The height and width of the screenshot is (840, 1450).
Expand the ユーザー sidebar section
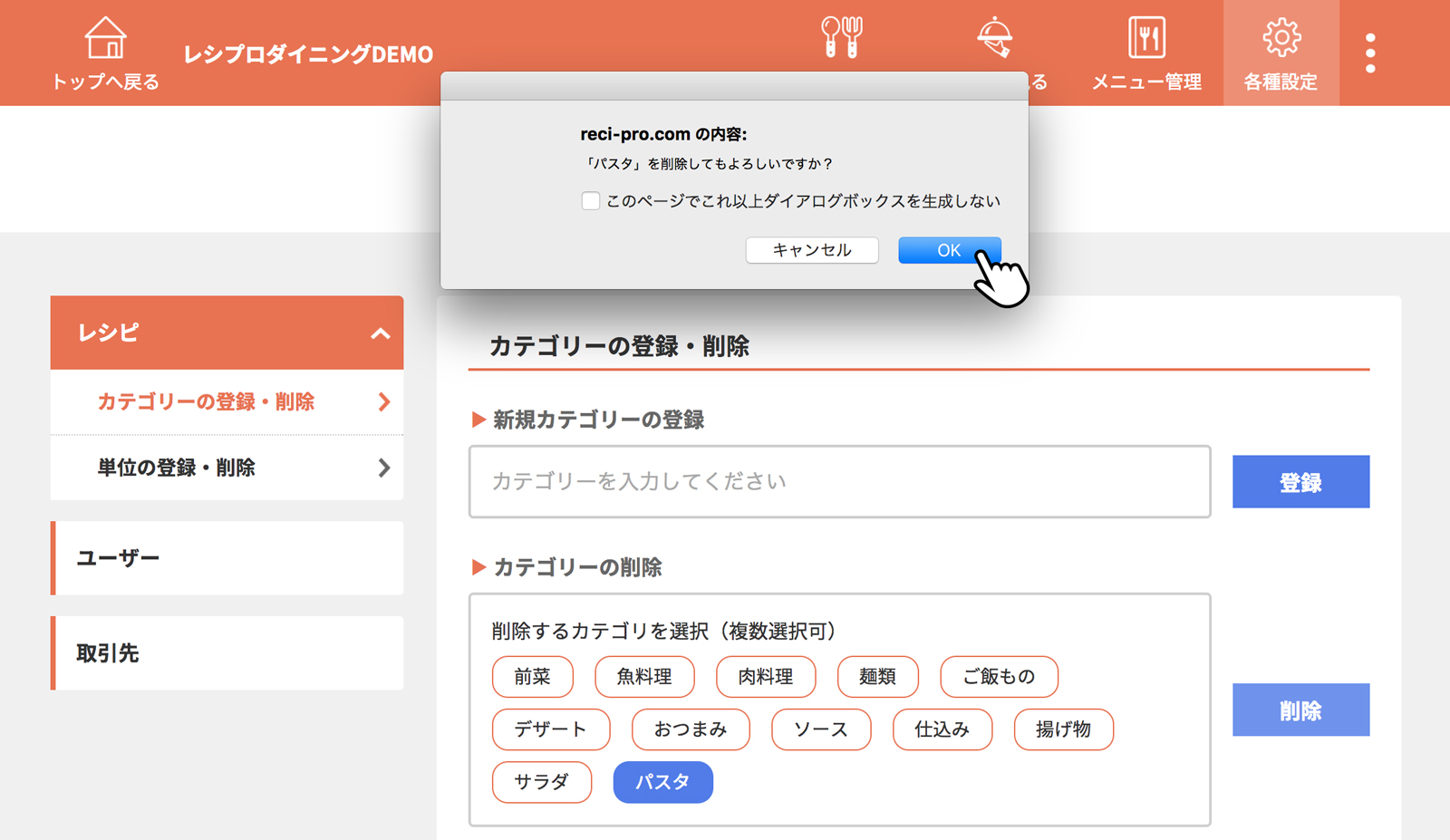coord(227,558)
